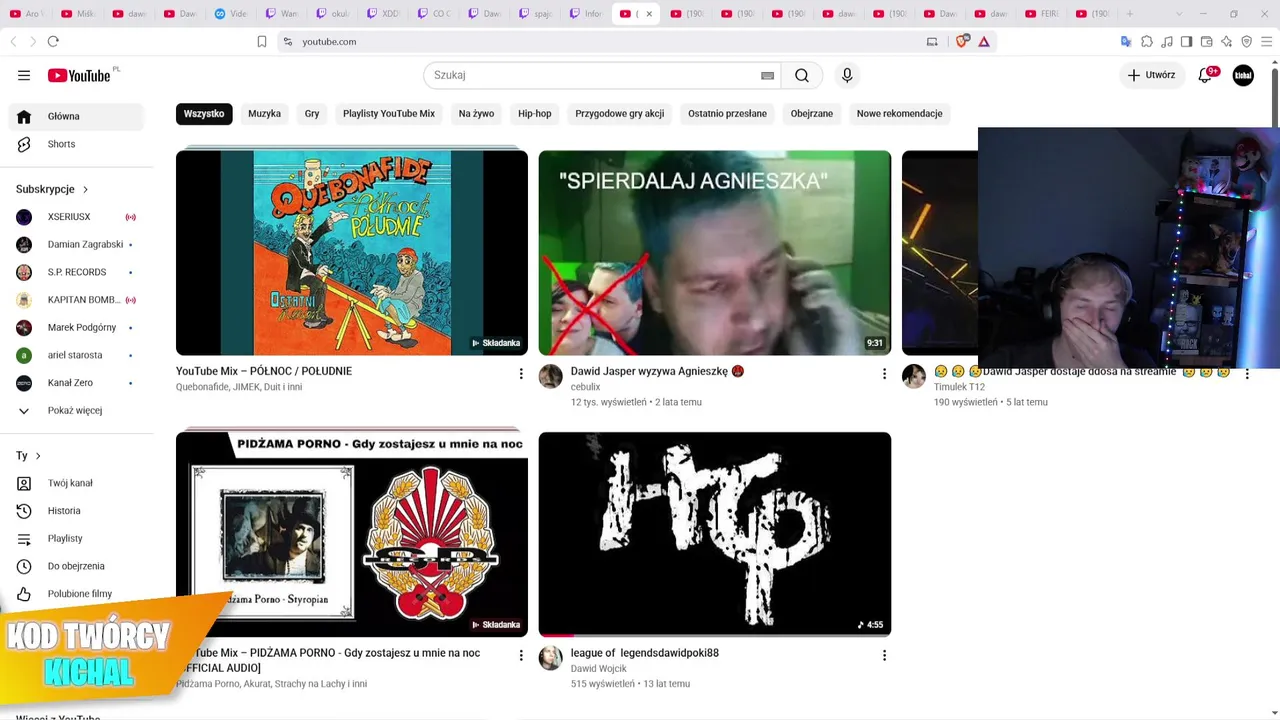Open the browser main menu
This screenshot has height=720, width=1280.
coord(1267,41)
